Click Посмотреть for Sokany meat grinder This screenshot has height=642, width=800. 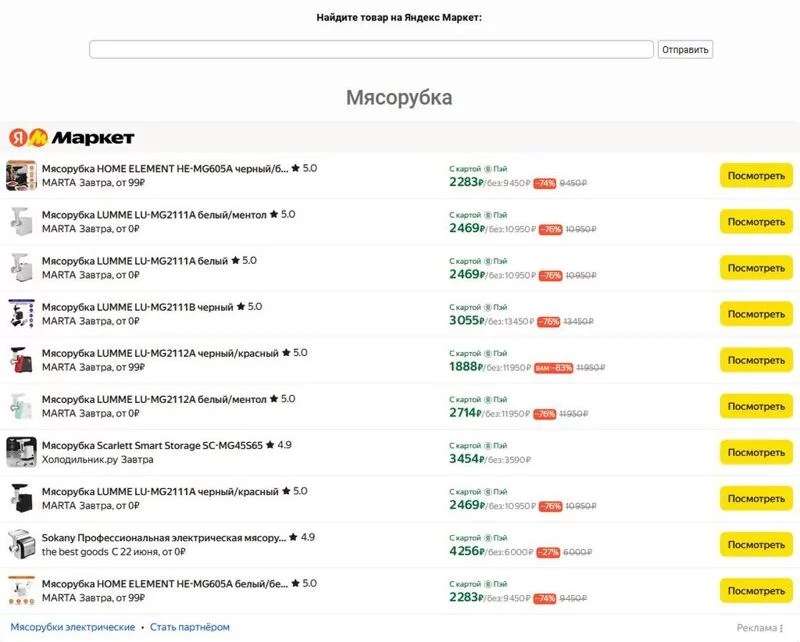[x=756, y=545]
